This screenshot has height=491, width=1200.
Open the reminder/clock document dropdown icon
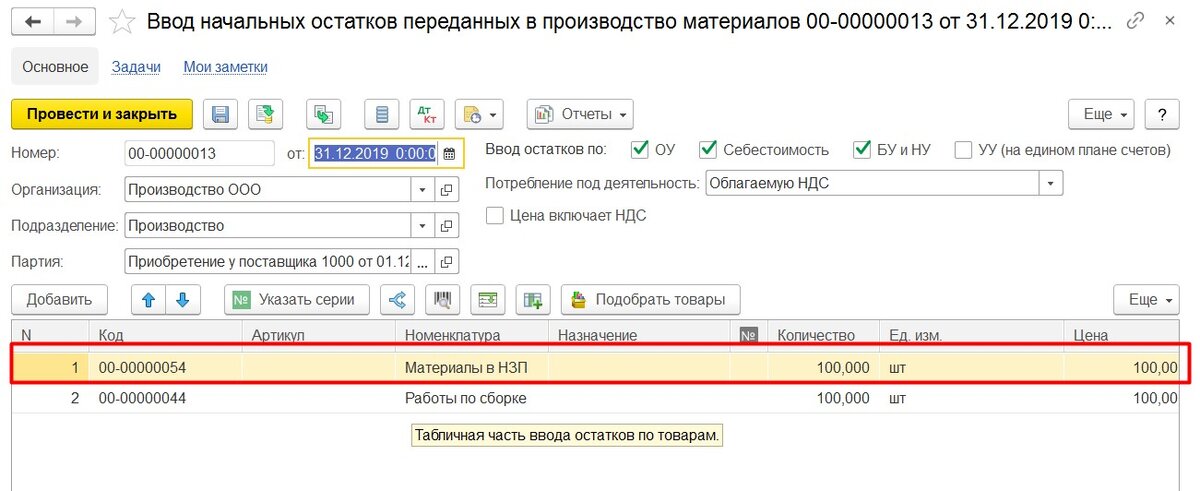(x=477, y=114)
